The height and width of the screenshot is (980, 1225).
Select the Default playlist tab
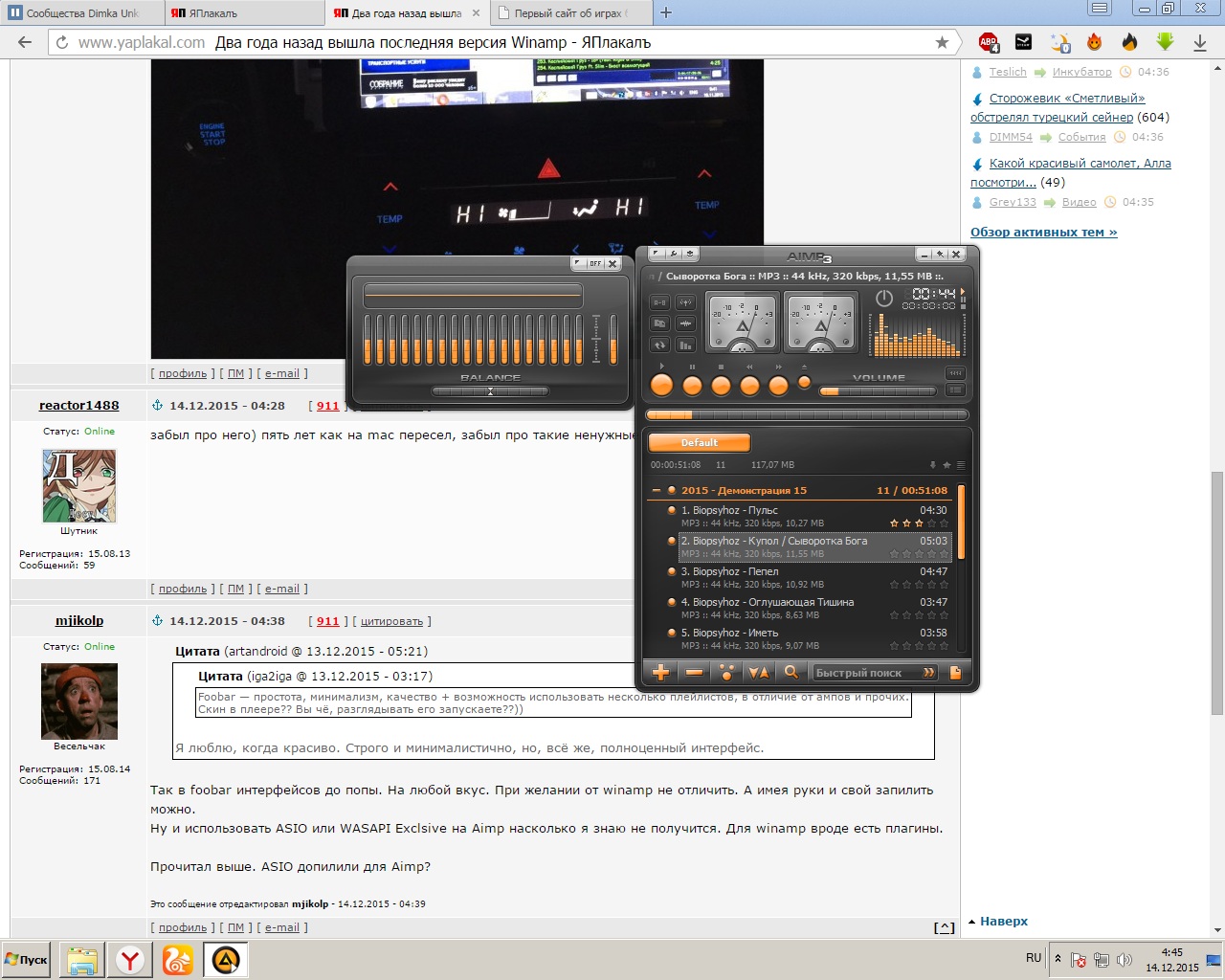699,443
